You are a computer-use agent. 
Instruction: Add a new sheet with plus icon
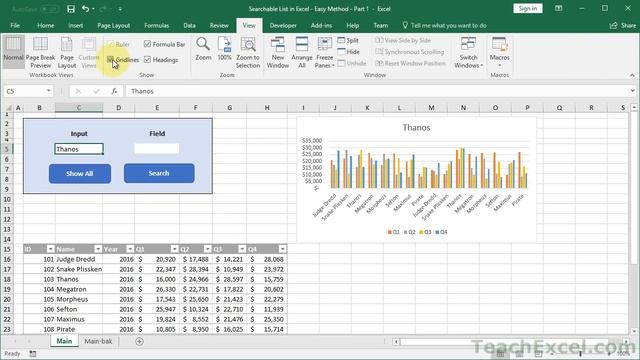click(139, 341)
